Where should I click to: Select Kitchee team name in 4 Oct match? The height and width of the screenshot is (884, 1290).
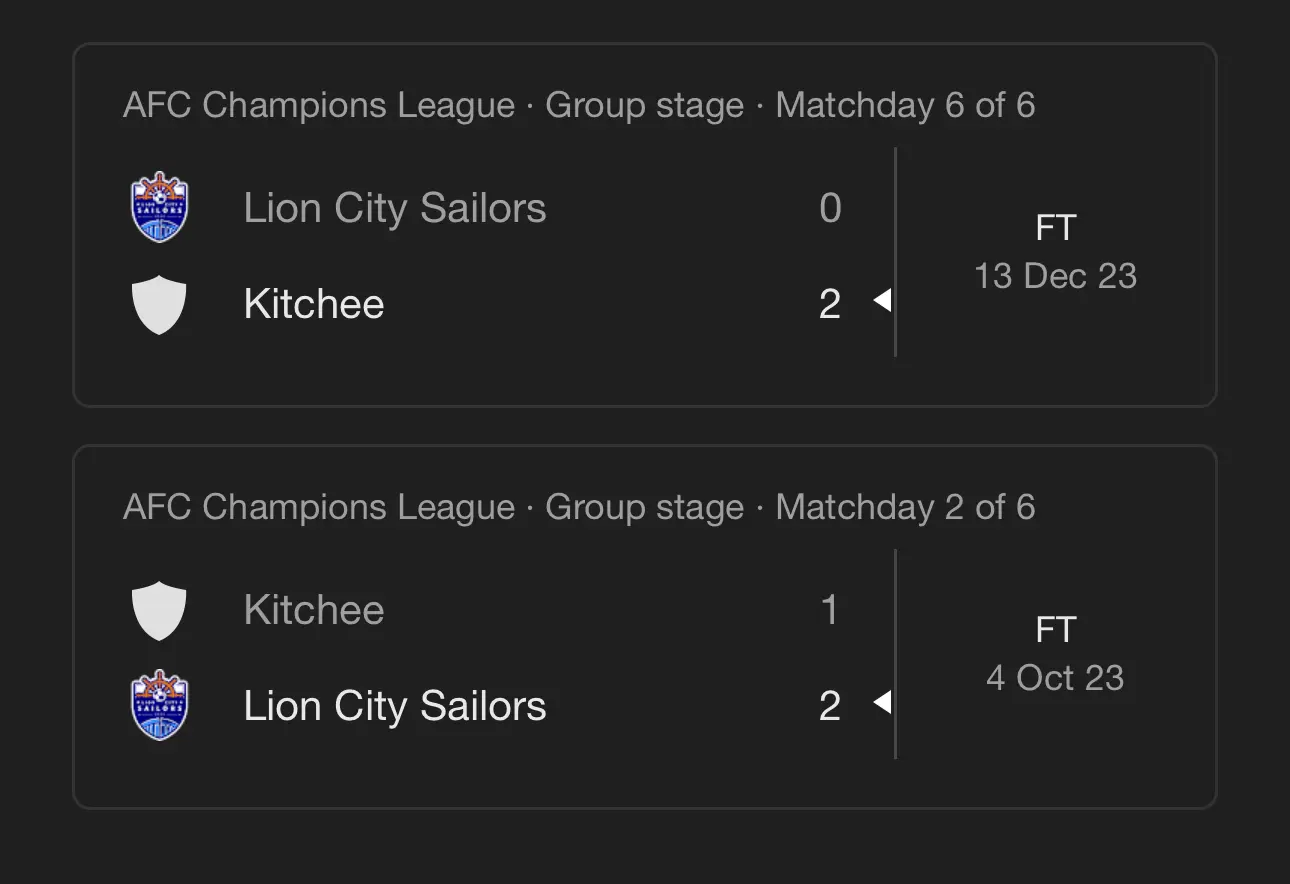(x=314, y=610)
